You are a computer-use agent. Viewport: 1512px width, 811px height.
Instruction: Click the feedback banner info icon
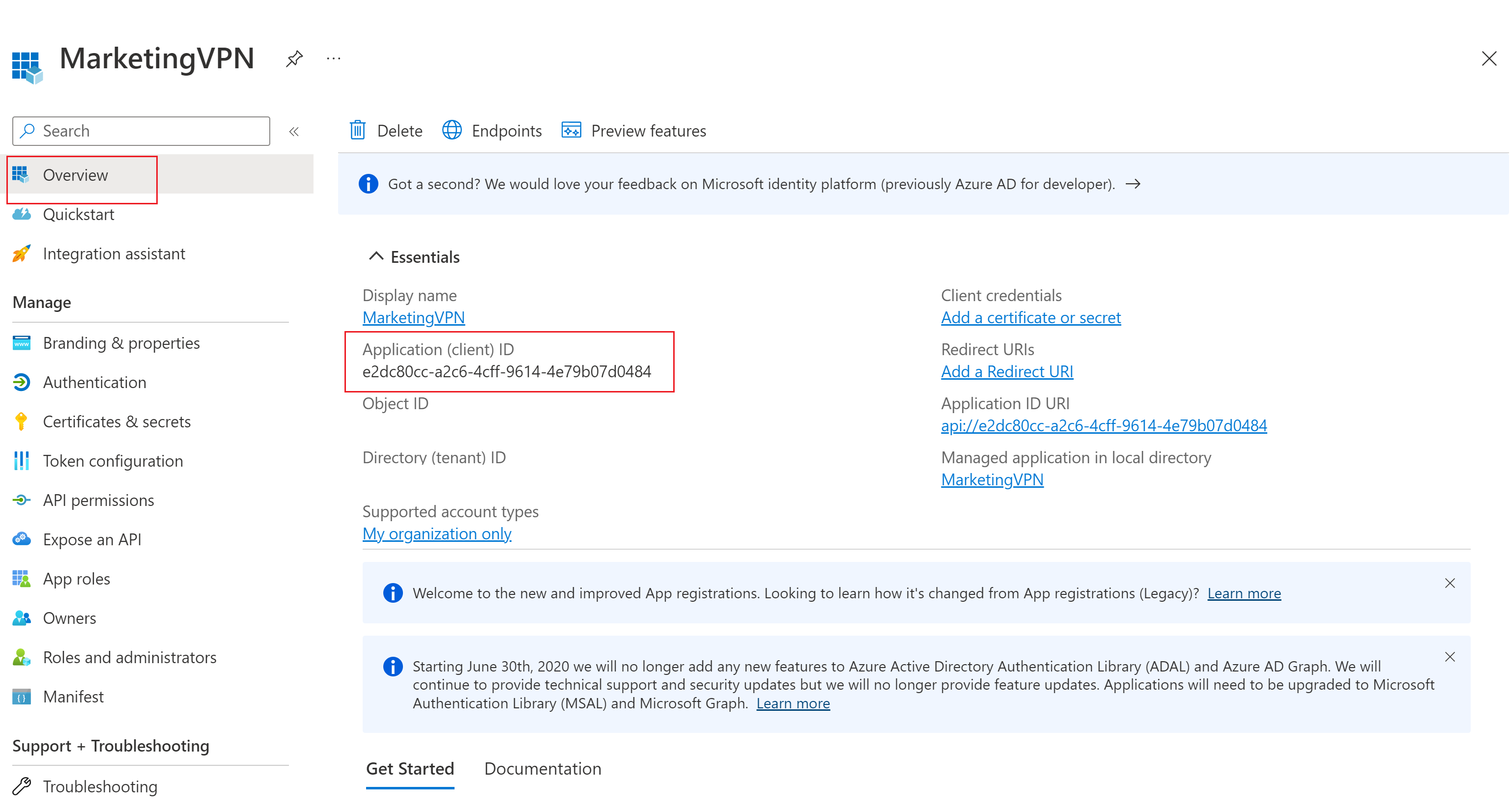tap(368, 184)
